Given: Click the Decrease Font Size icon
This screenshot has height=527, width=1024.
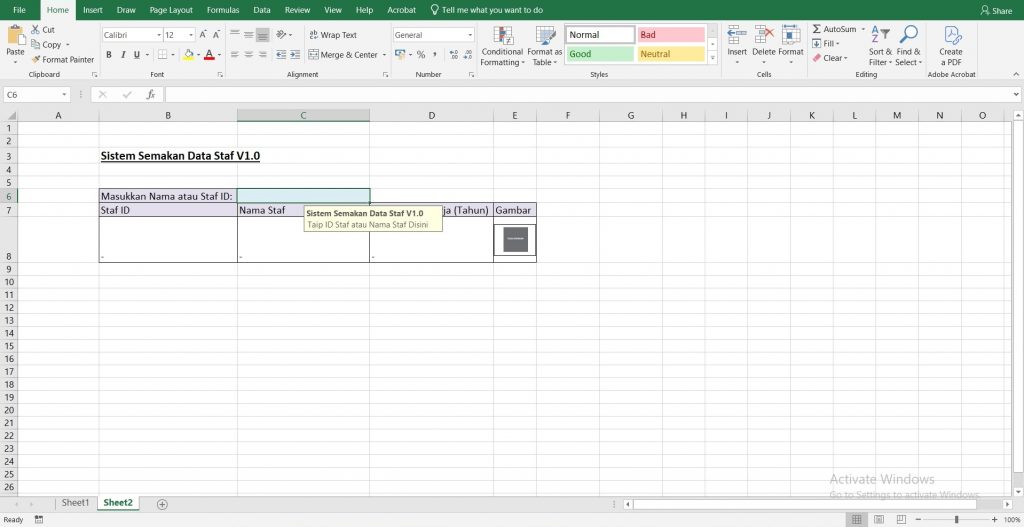Looking at the screenshot, I should click(x=216, y=35).
